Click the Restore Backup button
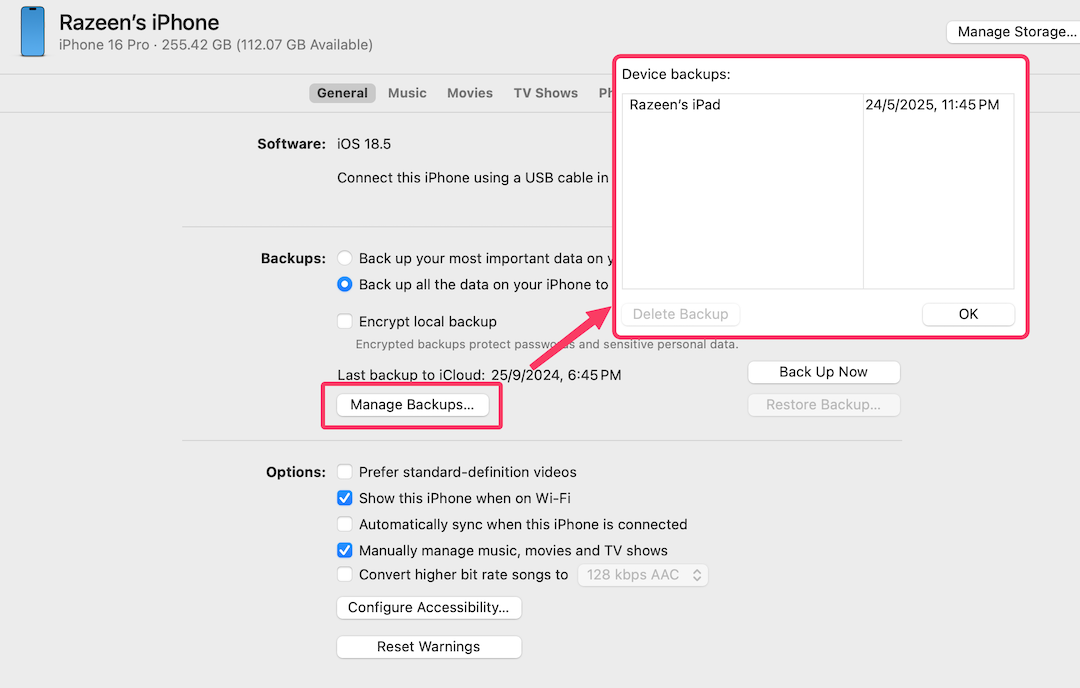 (824, 405)
